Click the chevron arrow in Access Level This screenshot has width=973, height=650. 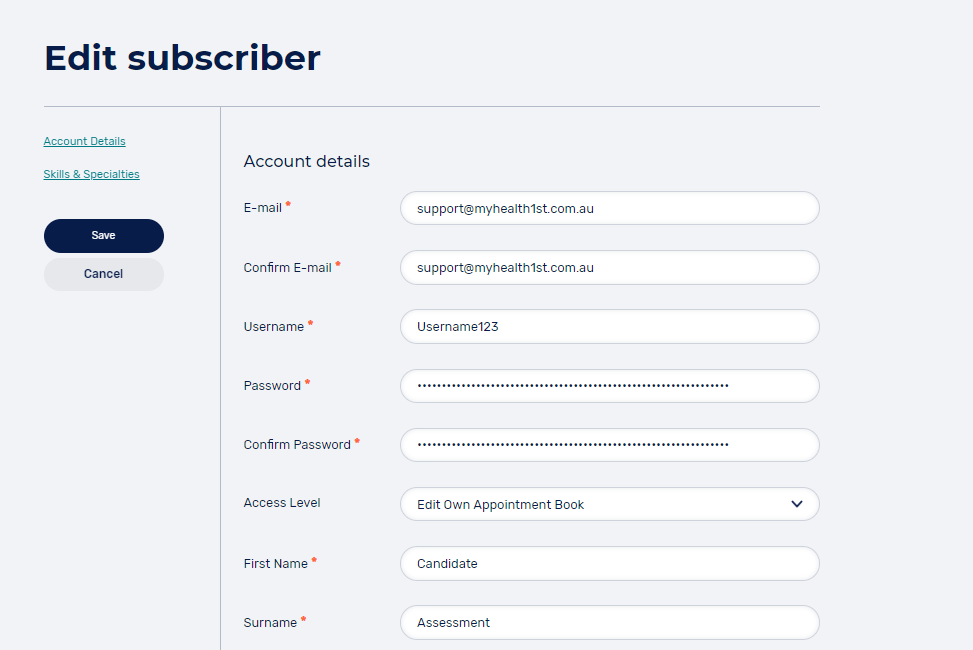pyautogui.click(x=797, y=504)
